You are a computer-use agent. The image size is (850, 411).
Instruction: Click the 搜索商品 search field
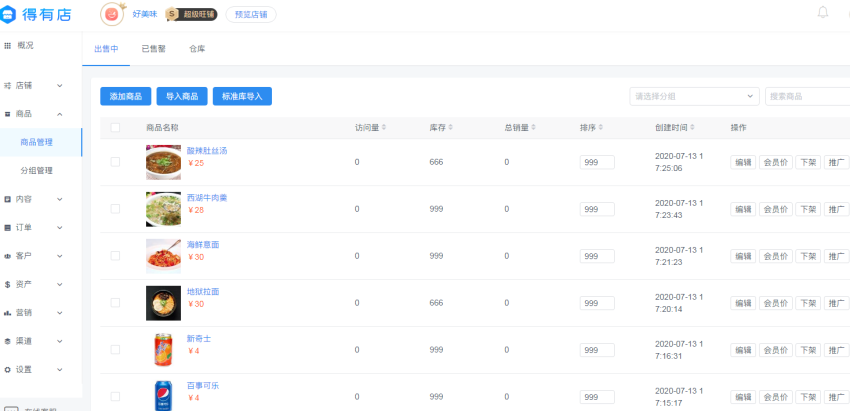pos(805,96)
